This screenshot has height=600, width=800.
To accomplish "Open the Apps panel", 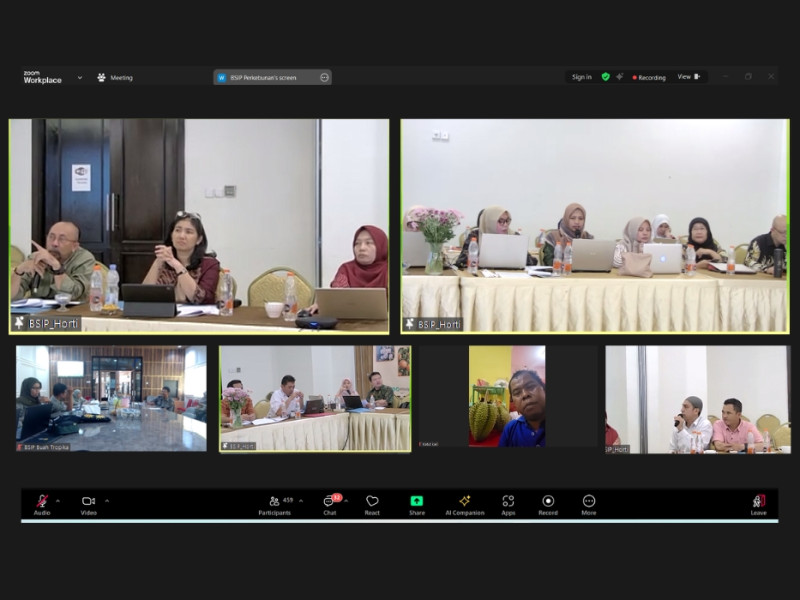I will 508,503.
